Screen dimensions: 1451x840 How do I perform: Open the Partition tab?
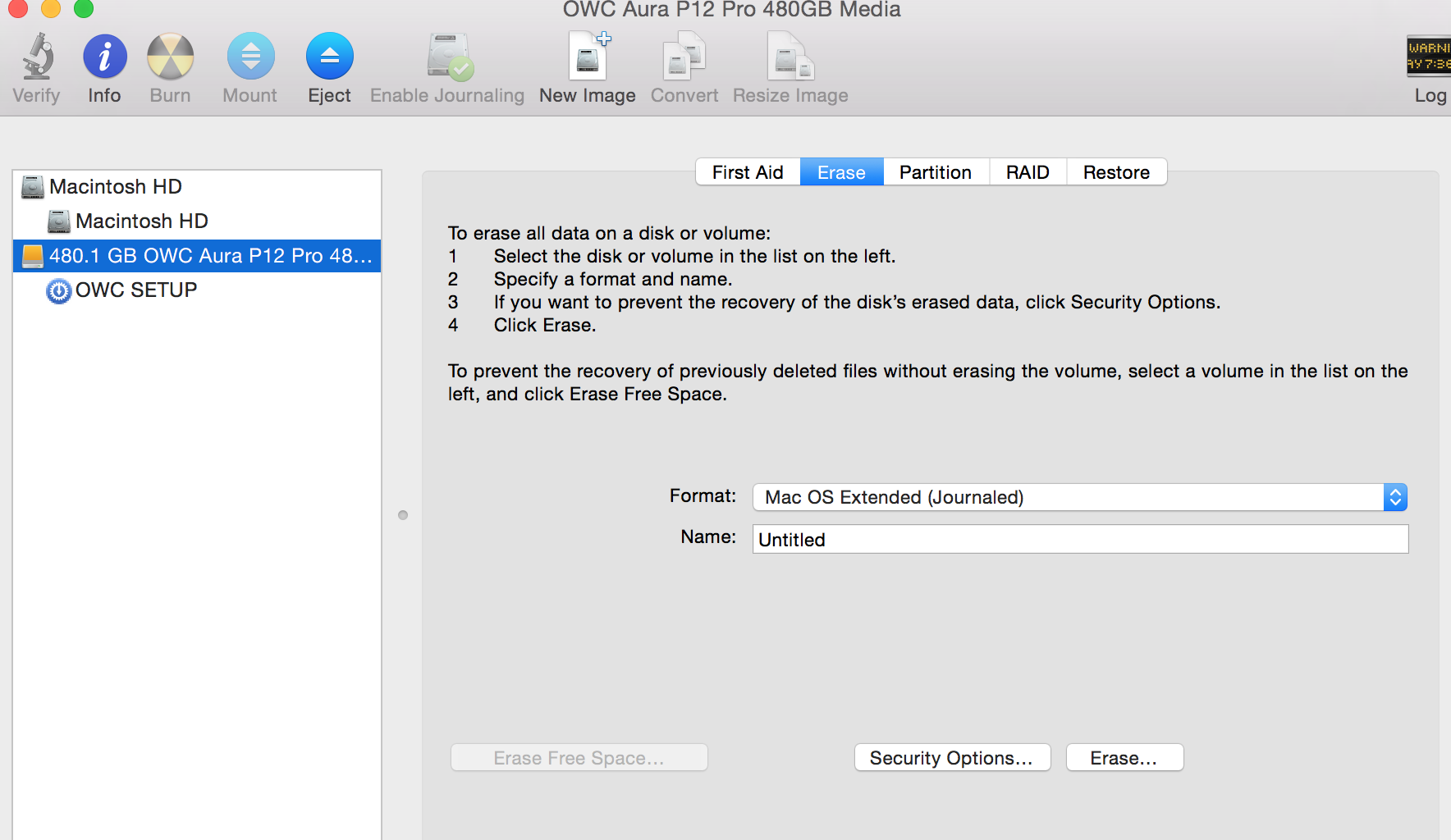pos(936,172)
